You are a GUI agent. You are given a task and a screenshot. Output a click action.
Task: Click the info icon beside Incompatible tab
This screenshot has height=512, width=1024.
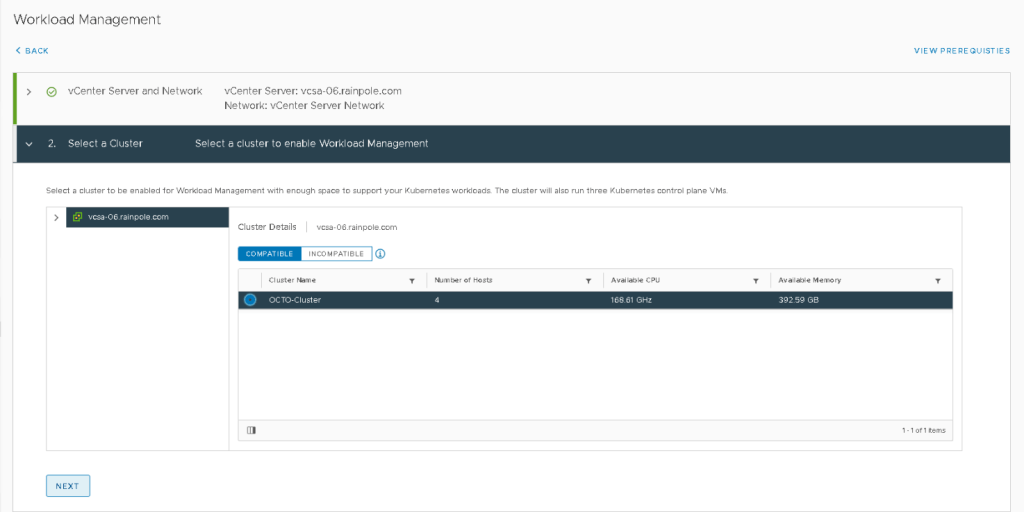[x=380, y=254]
